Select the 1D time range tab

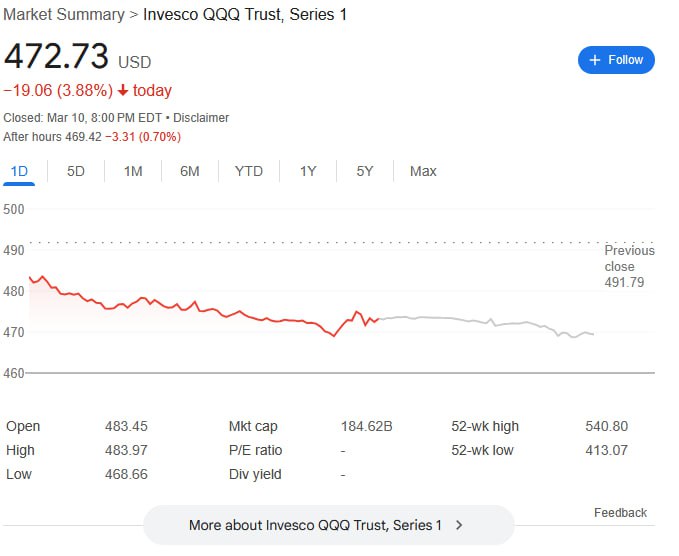coord(19,171)
